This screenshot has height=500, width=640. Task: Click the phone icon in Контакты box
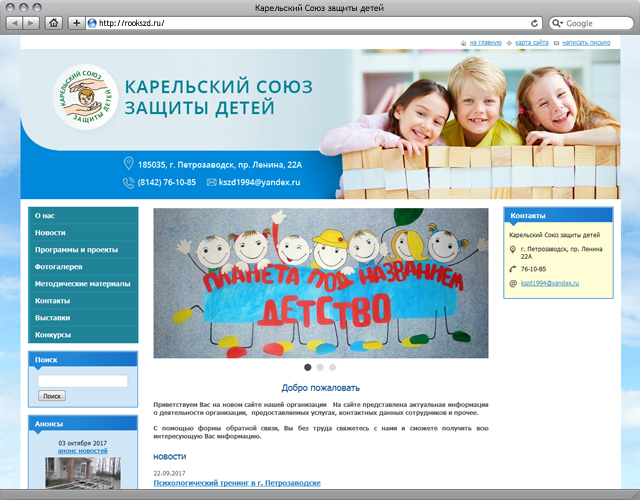[513, 269]
